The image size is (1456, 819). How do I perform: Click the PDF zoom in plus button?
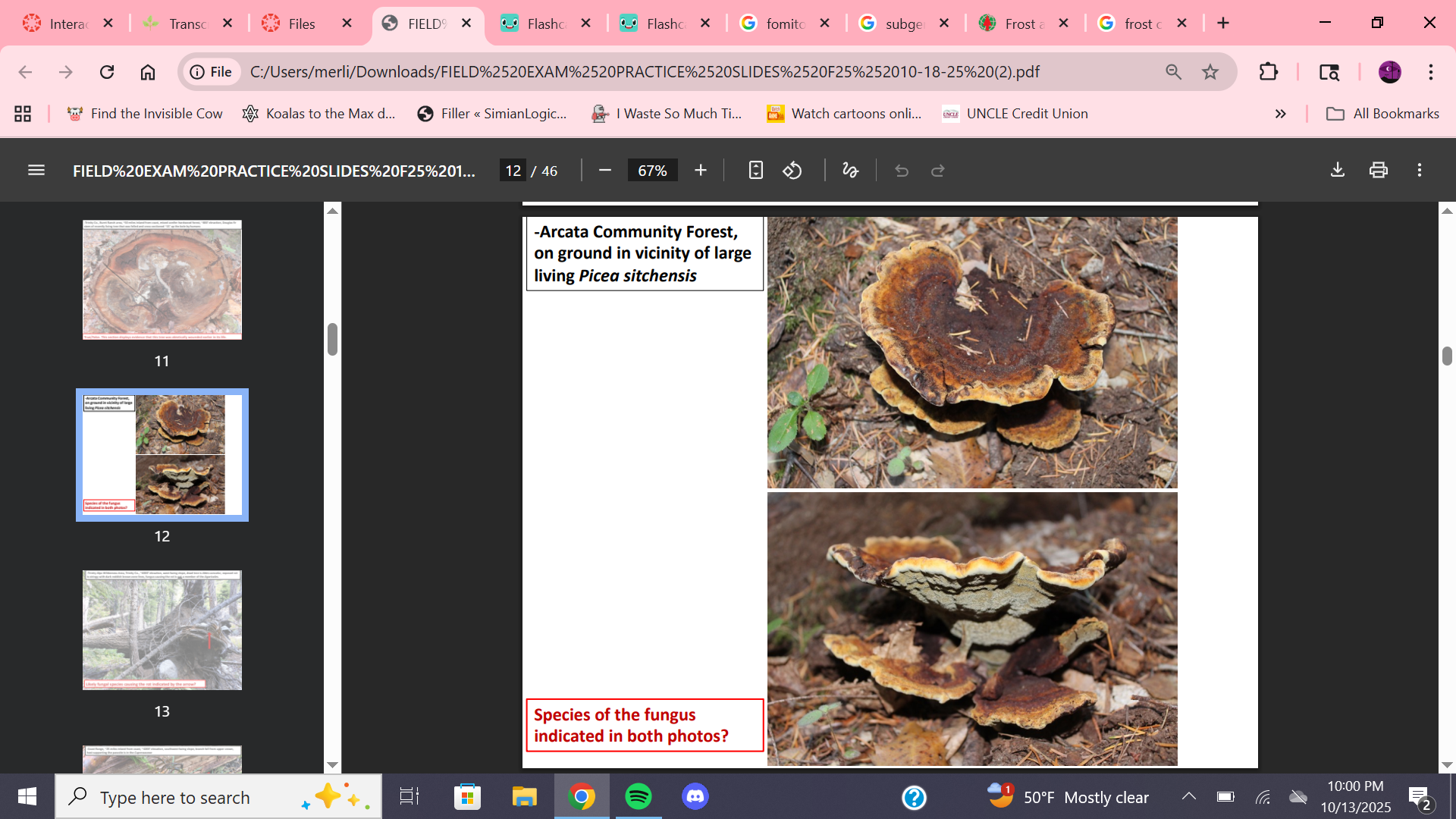[x=700, y=171]
